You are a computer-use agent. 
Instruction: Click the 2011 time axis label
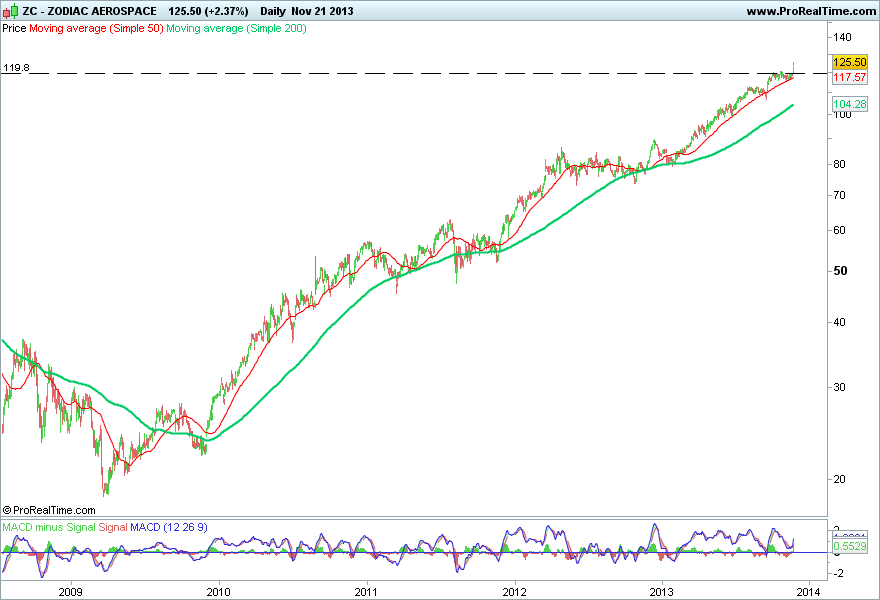[x=366, y=592]
